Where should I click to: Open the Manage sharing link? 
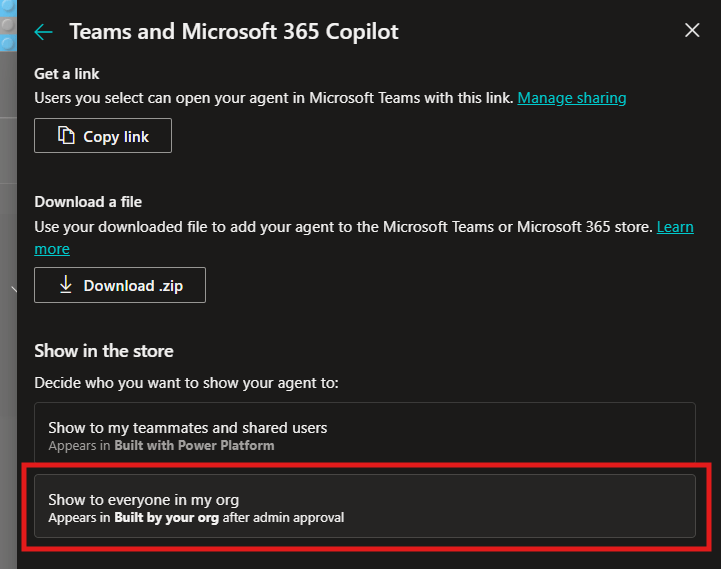(x=572, y=98)
